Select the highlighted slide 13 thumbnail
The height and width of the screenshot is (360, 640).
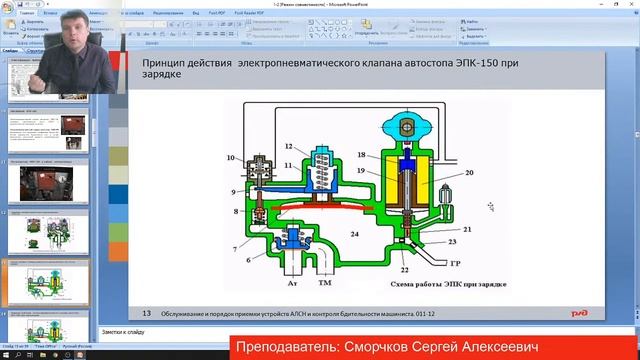(x=48, y=283)
